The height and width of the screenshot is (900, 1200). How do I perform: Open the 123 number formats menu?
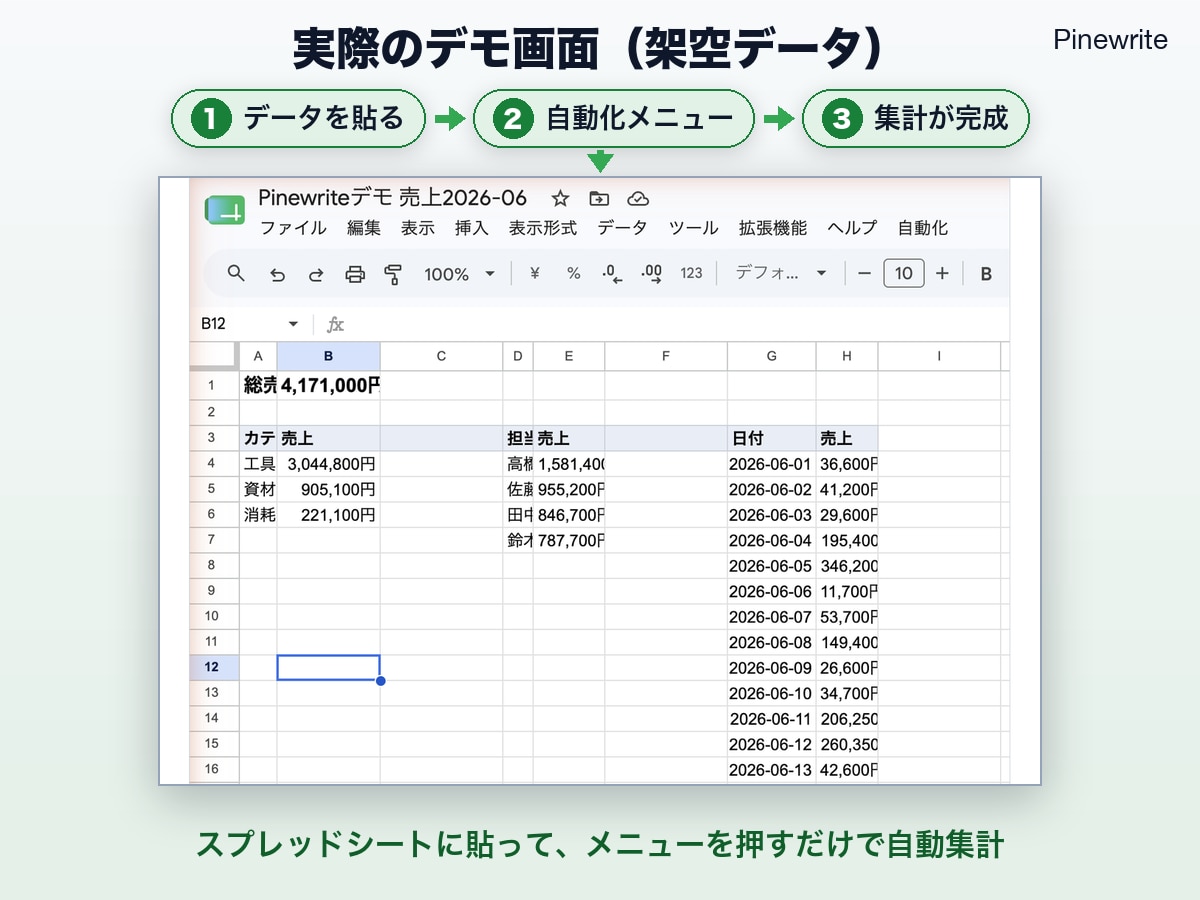691,273
